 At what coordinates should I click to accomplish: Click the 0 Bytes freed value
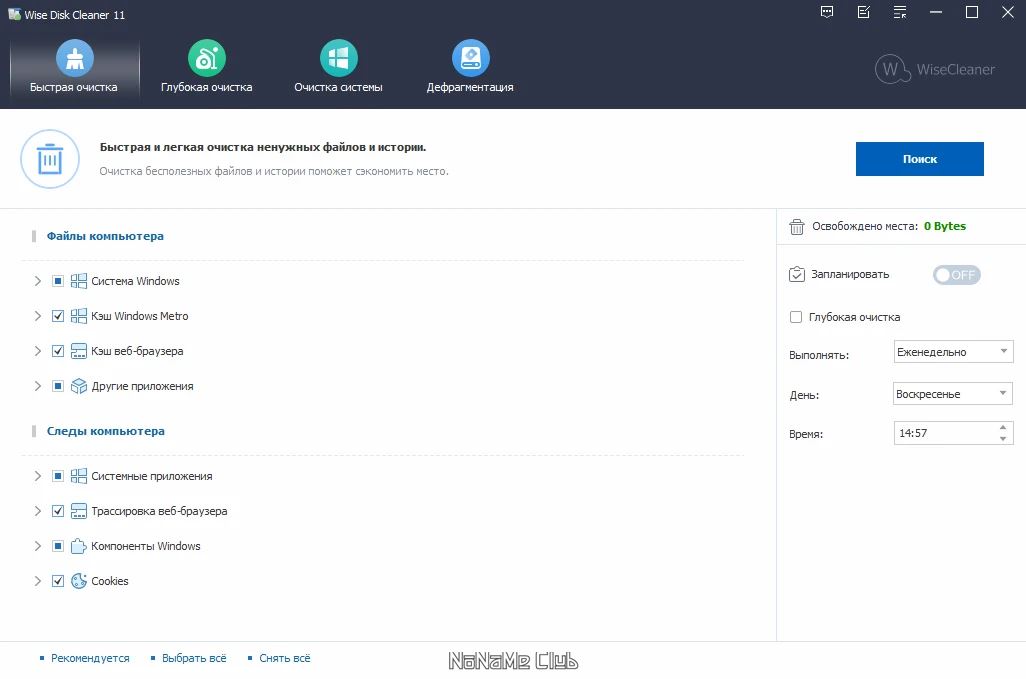pyautogui.click(x=945, y=226)
